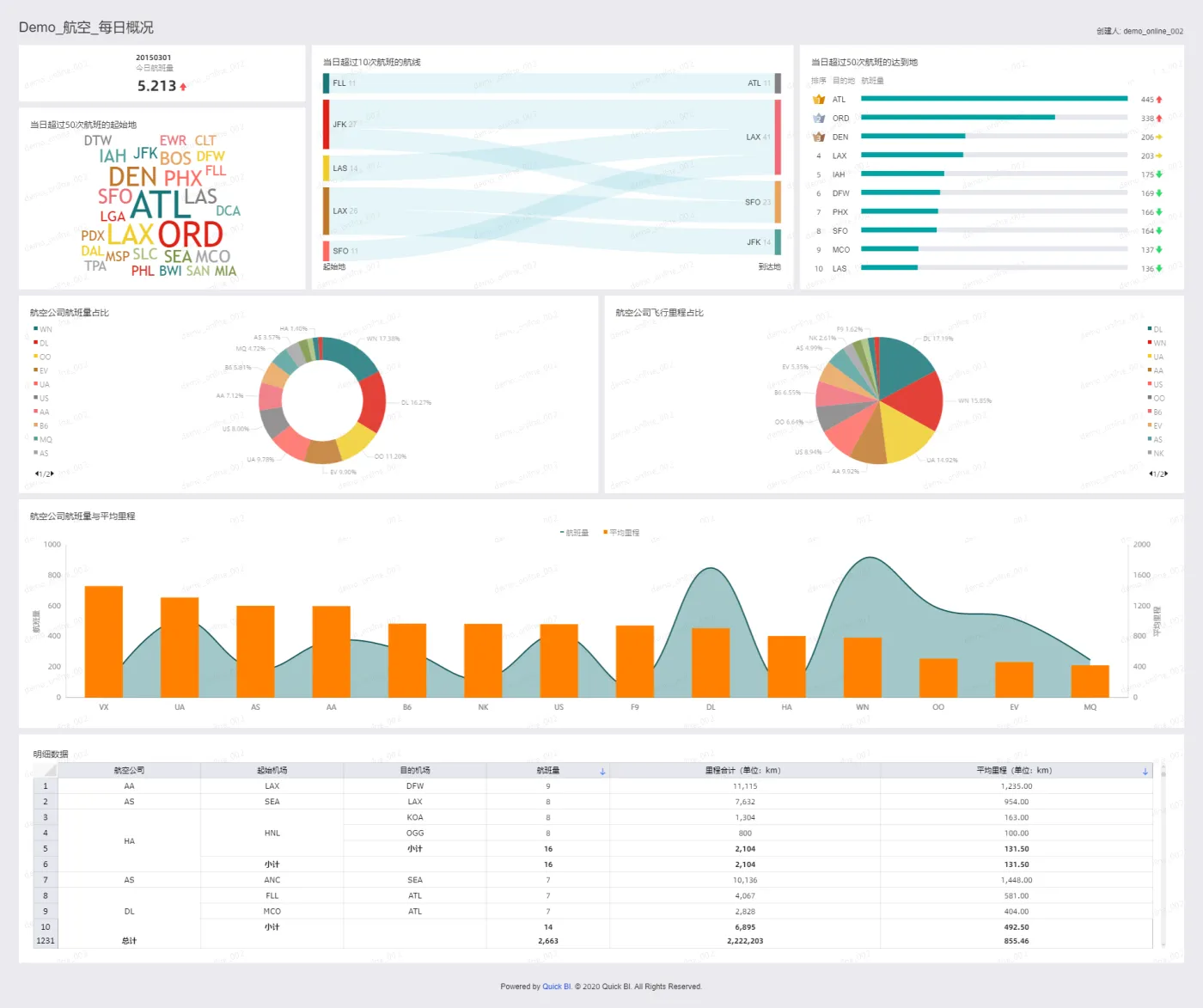Screen dimensions: 1203x1008
Task: Click the ORD word in word cloud
Action: pos(190,235)
